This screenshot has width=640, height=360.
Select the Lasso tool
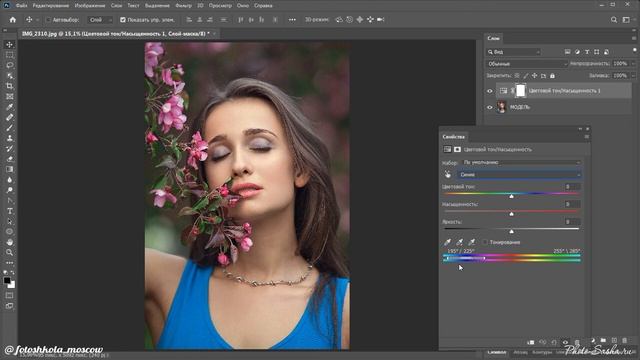[x=9, y=65]
